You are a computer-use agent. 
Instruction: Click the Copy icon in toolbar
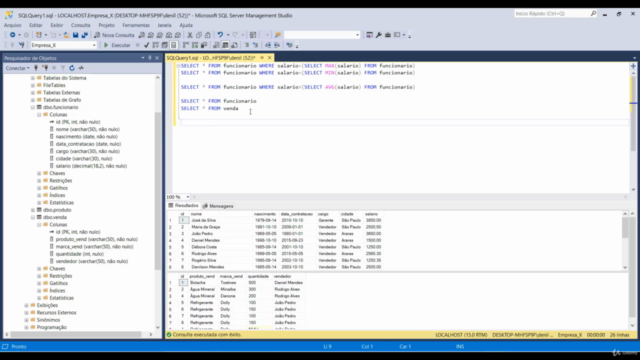(x=199, y=35)
